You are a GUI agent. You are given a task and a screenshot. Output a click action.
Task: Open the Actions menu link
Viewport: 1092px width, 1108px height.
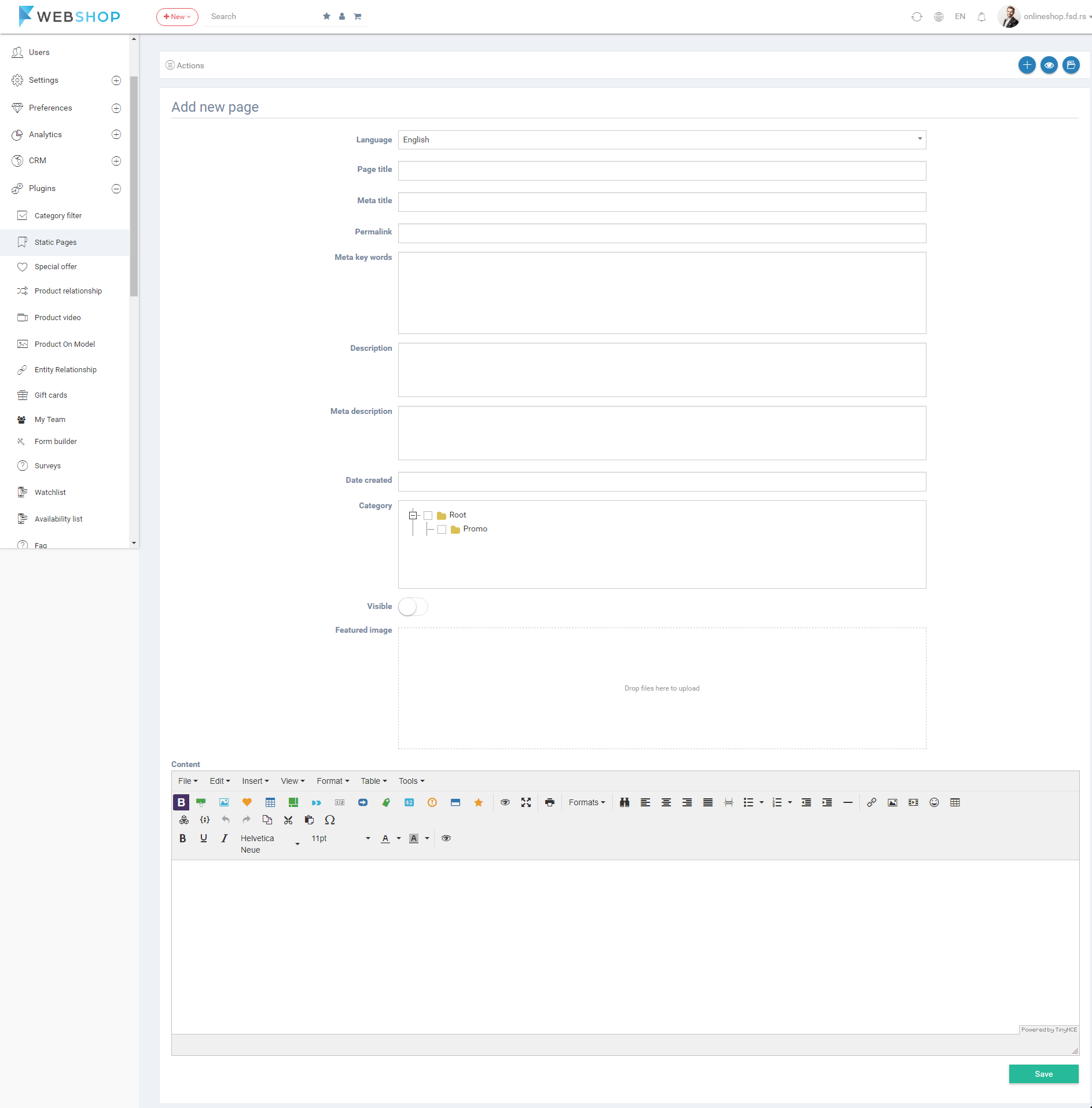185,65
